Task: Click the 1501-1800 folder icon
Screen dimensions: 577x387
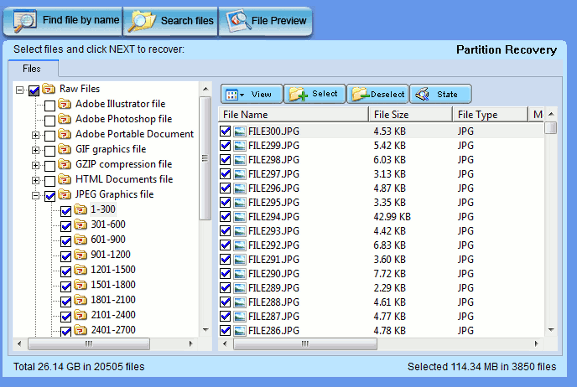Action: point(81,285)
